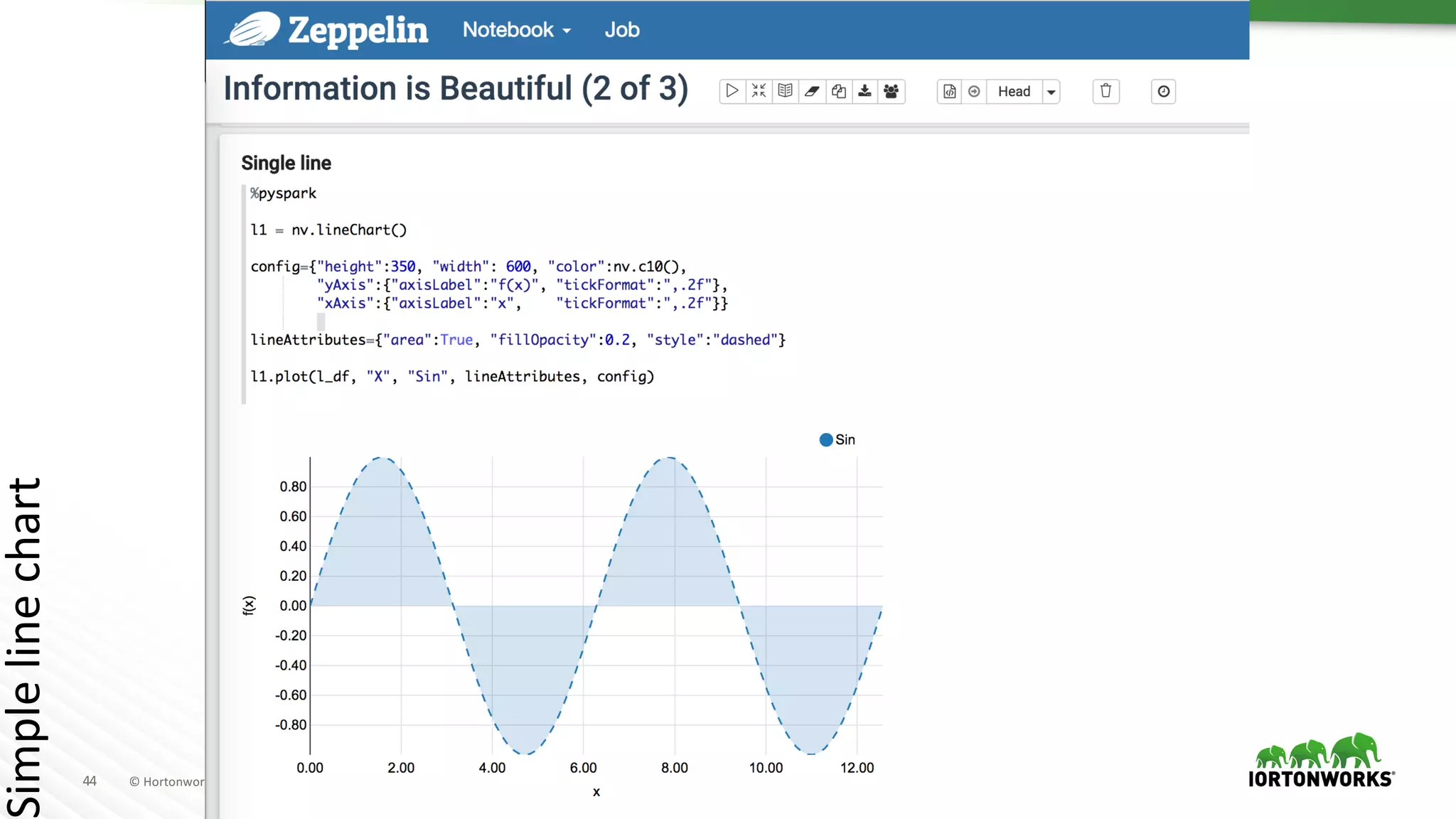This screenshot has height=819, width=1456.
Task: Click the show/hide code compress-arrows icon
Action: 759,91
